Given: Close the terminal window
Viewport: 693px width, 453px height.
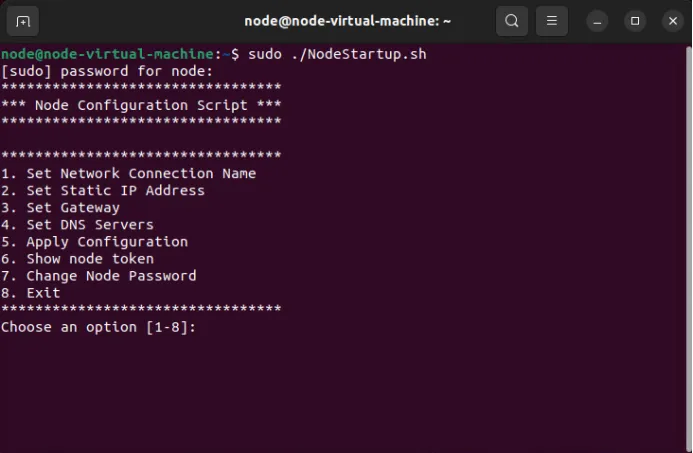Looking at the screenshot, I should tap(673, 21).
